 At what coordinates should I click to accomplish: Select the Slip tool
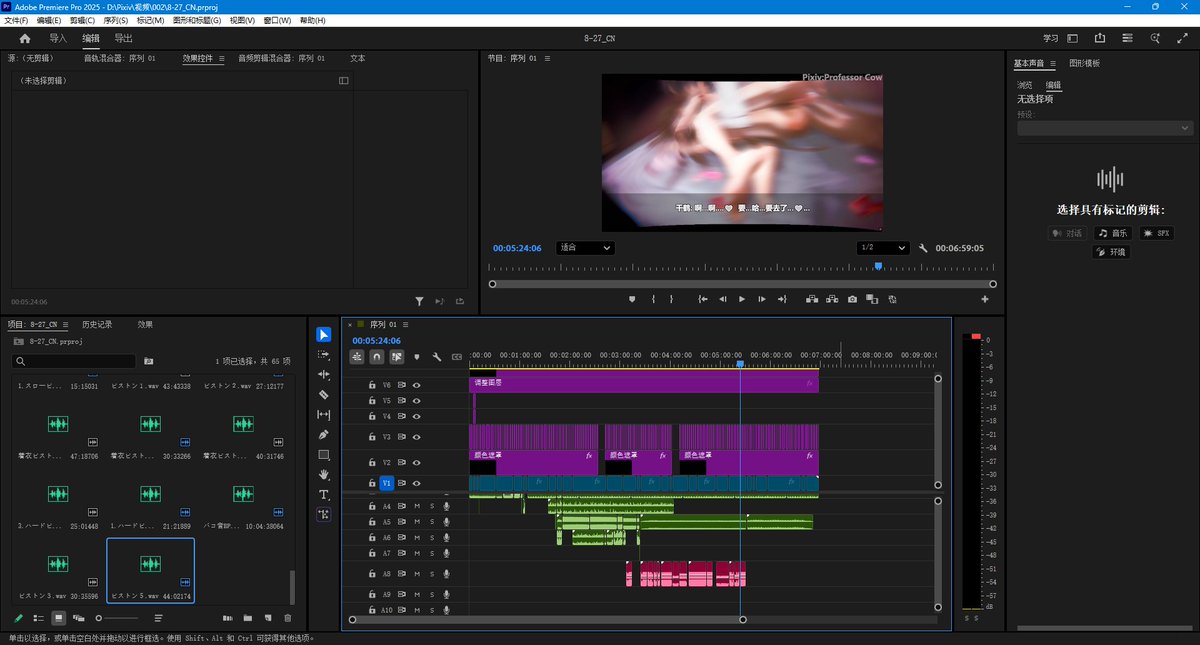[x=324, y=414]
